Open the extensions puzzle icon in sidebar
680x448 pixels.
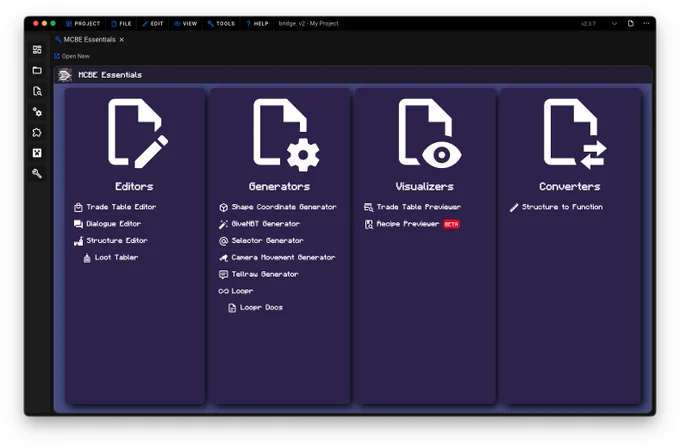point(37,132)
